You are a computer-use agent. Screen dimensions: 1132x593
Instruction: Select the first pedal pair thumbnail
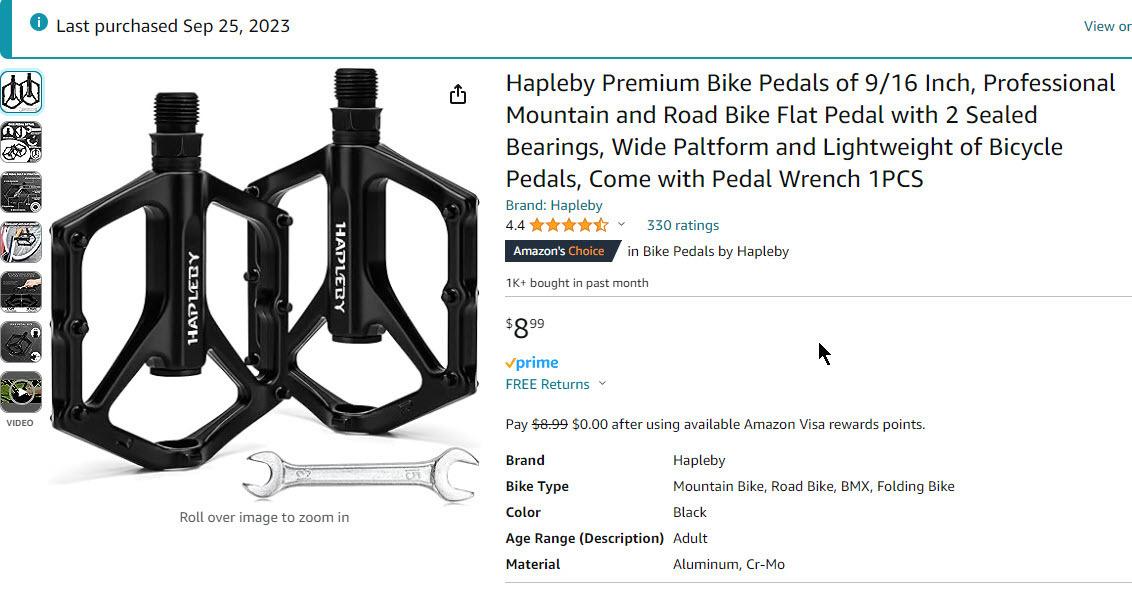[x=21, y=92]
